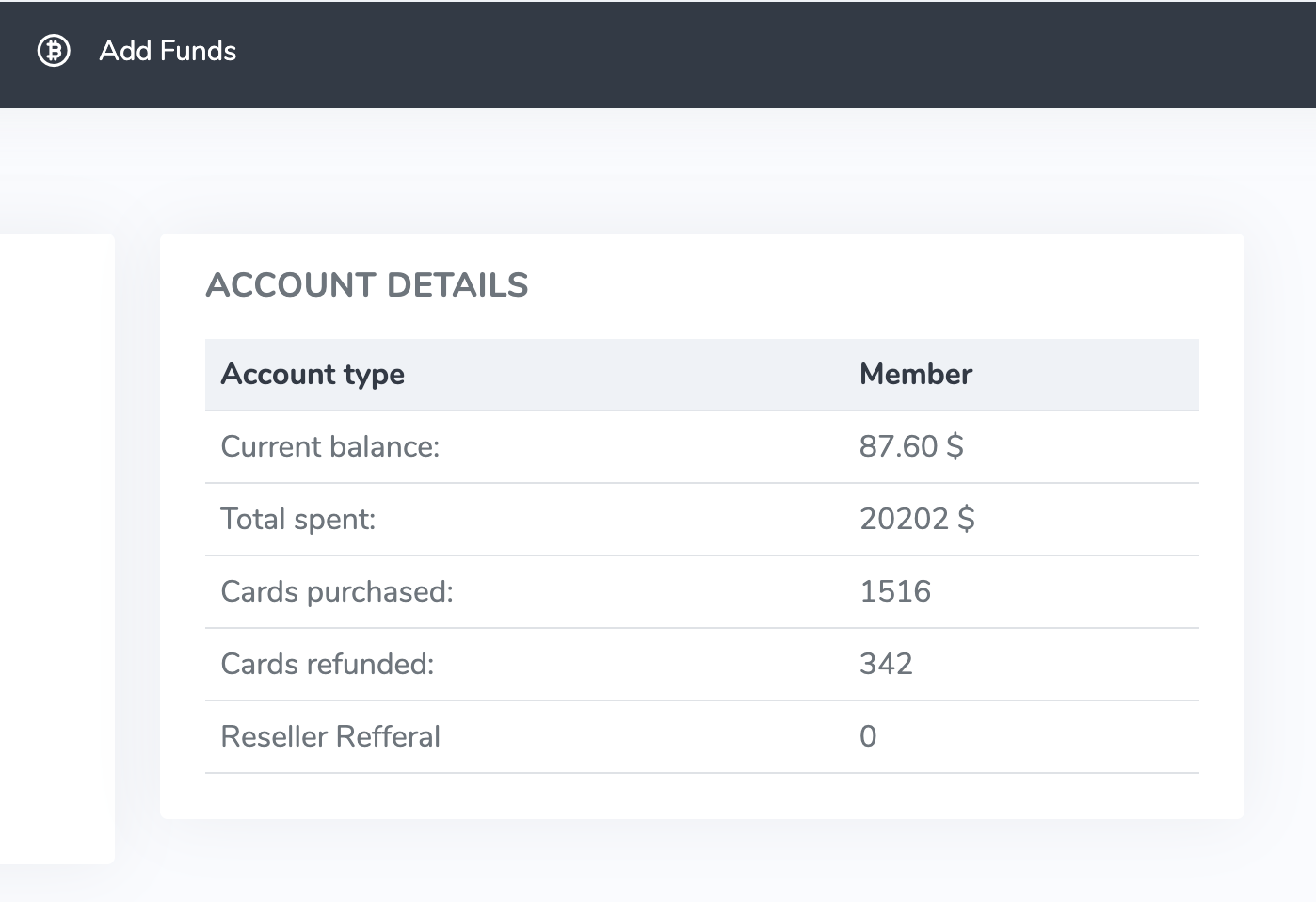Click the 87.60 $ balance value
The image size is (1316, 902).
(x=910, y=447)
